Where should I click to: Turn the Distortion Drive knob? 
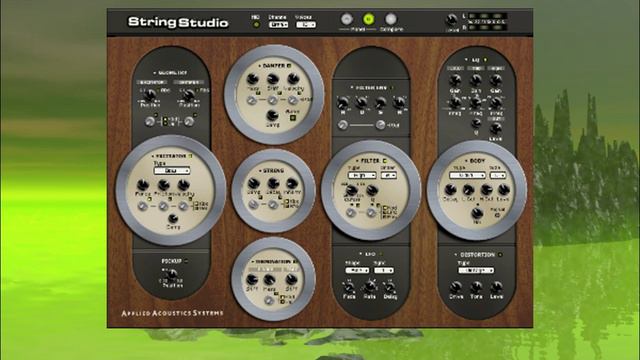[x=456, y=287]
